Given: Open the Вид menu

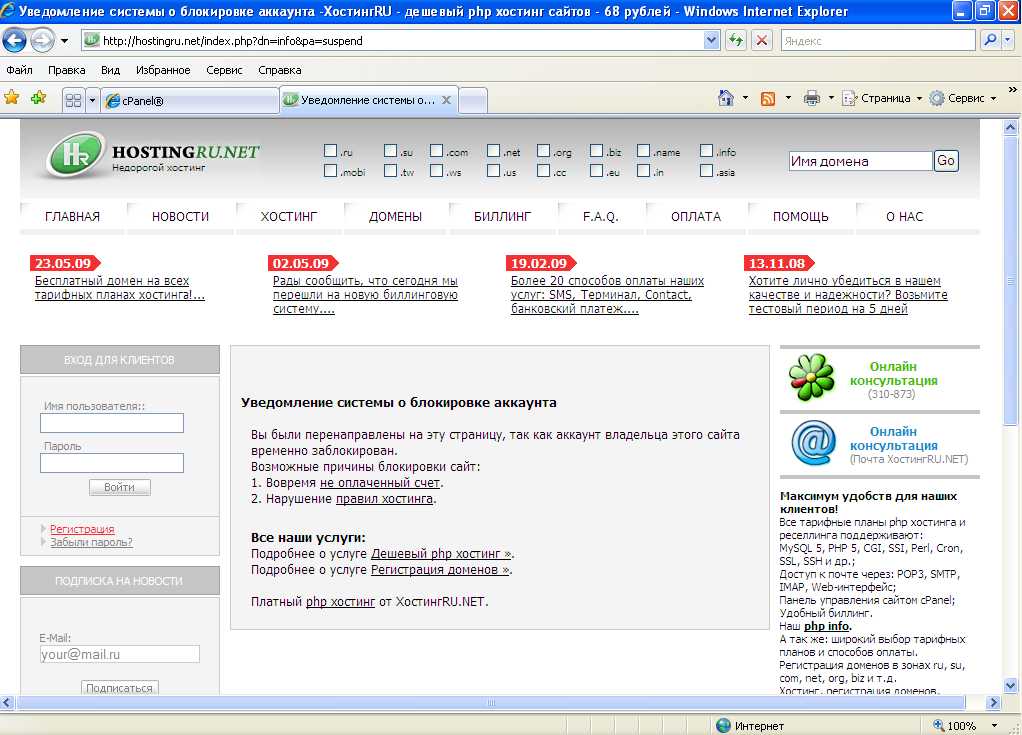Looking at the screenshot, I should (110, 70).
